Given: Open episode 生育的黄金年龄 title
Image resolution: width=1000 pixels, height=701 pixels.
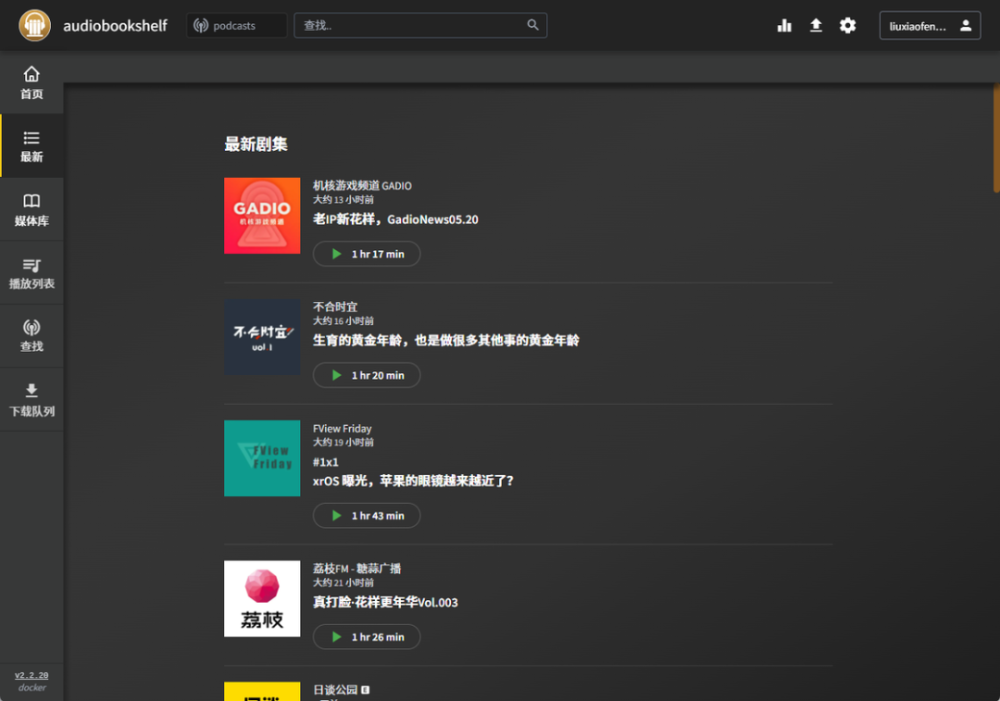Looking at the screenshot, I should [x=446, y=341].
